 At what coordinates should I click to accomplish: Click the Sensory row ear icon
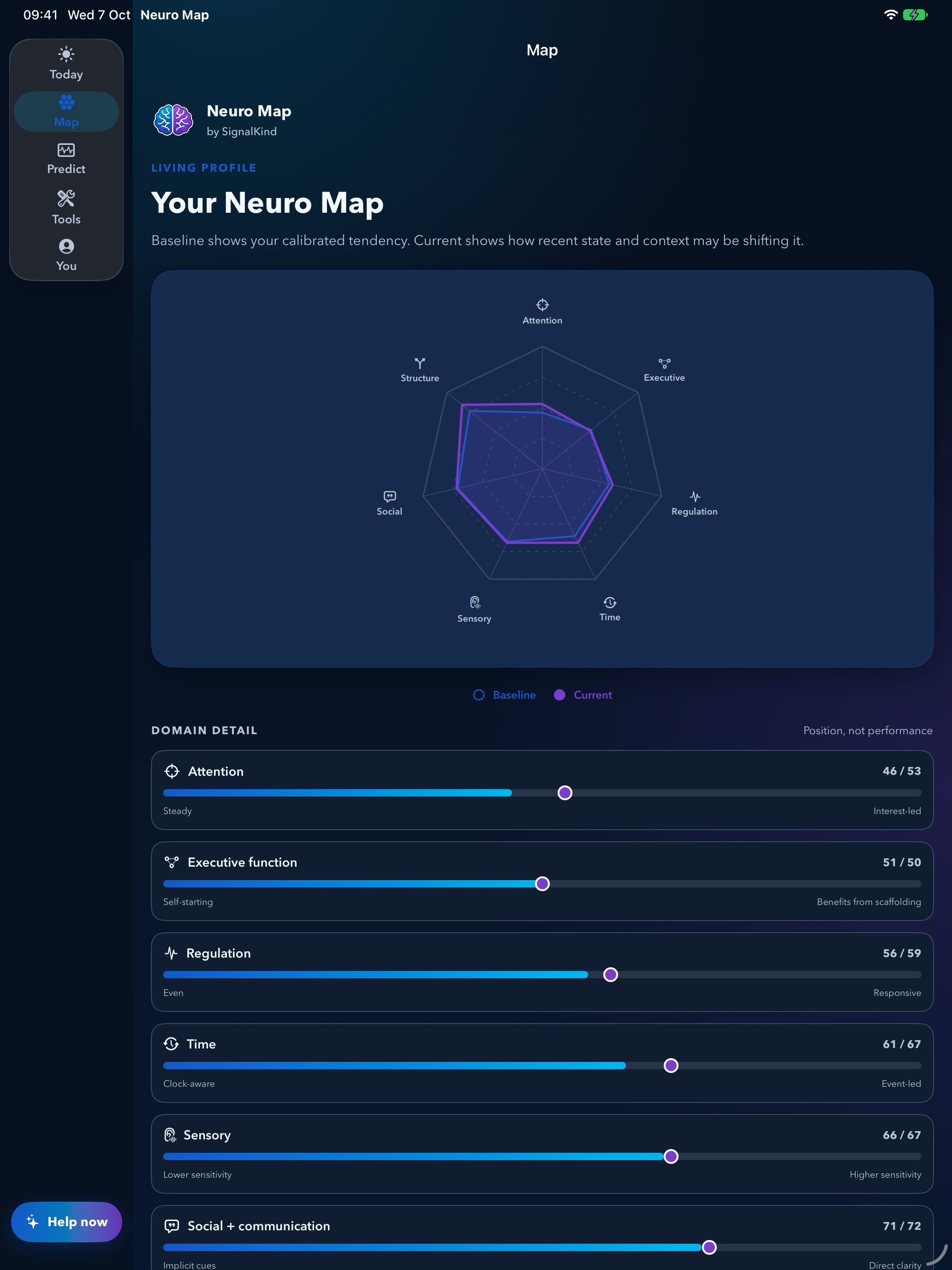click(x=170, y=1135)
